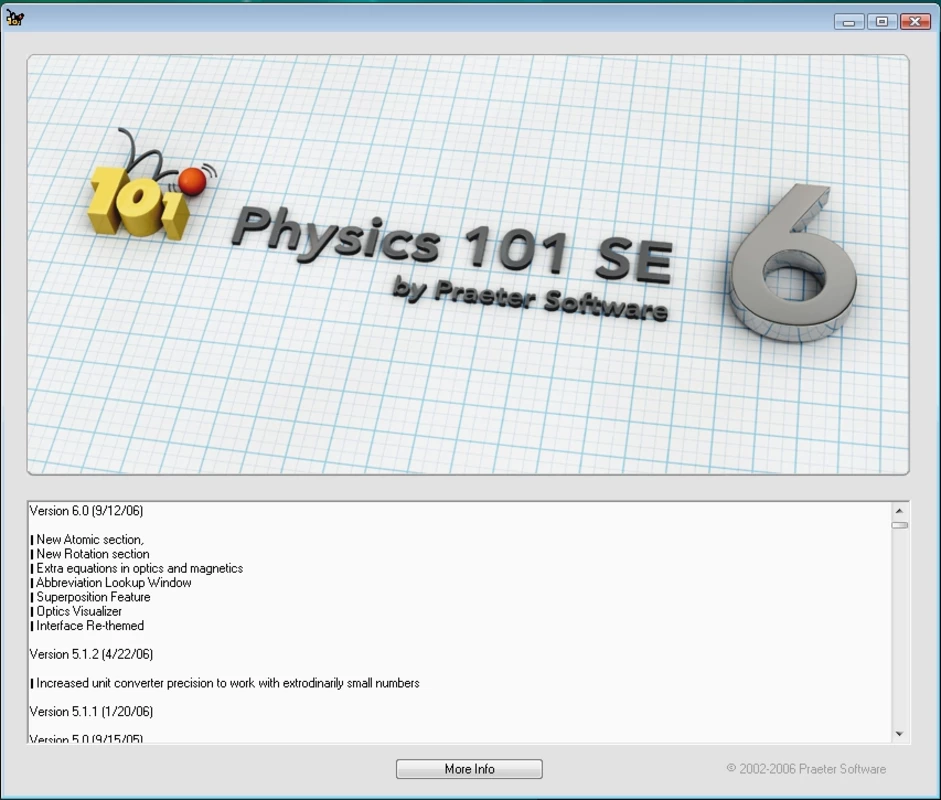Screen dimensions: 941x800
Task: Click the Physics 101 title bar app icon
Action: click(x=14, y=19)
